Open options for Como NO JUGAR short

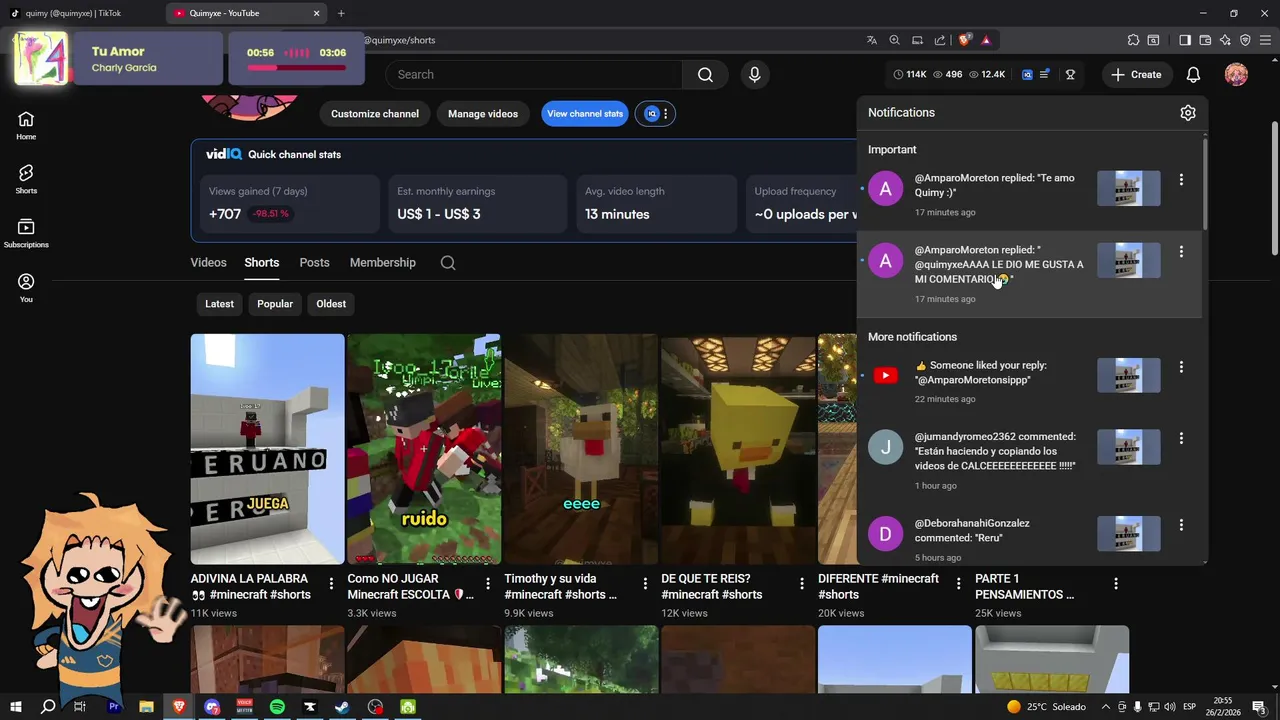[488, 583]
